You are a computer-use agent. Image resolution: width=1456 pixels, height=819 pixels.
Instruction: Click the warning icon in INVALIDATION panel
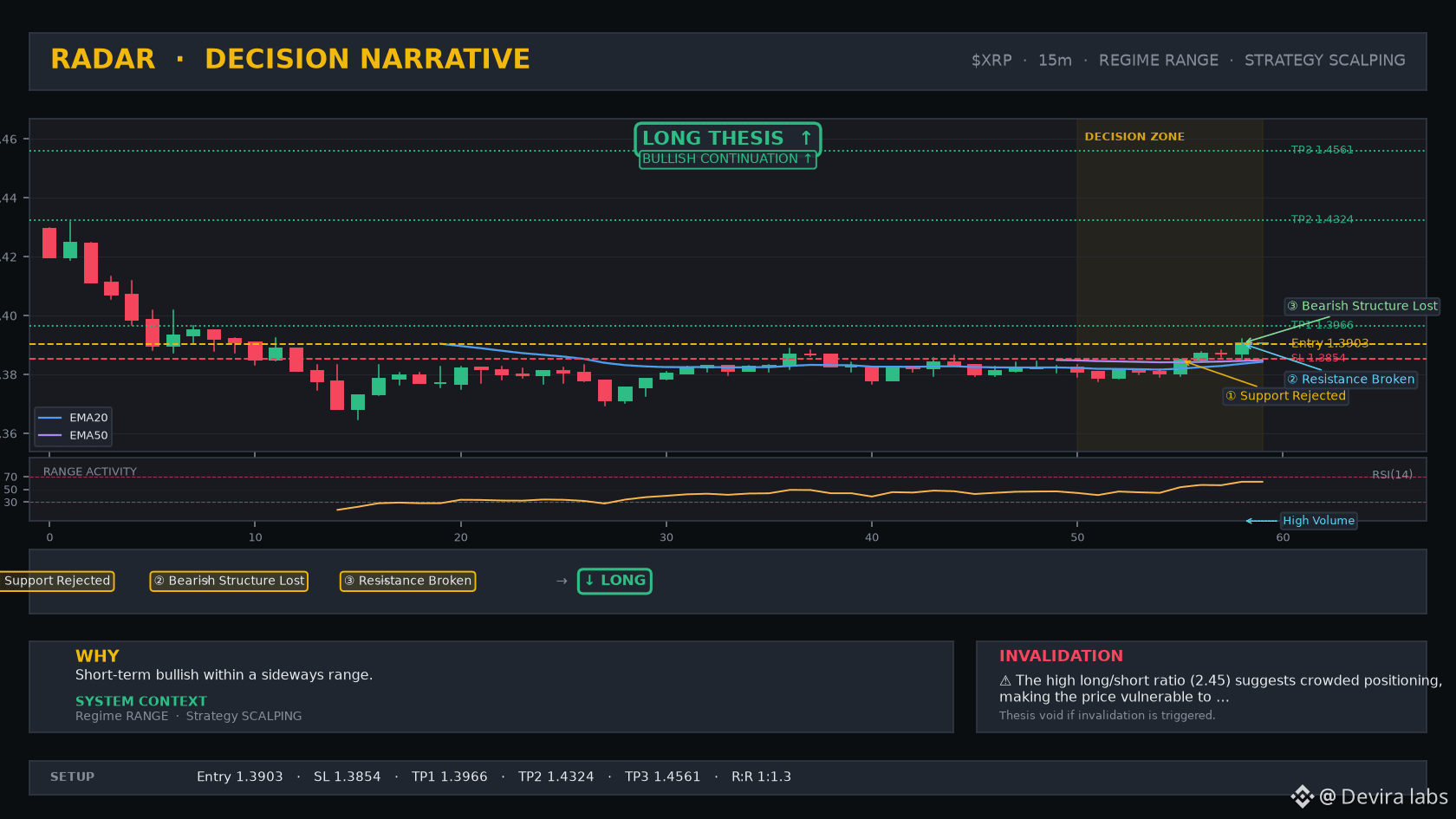pos(1005,681)
